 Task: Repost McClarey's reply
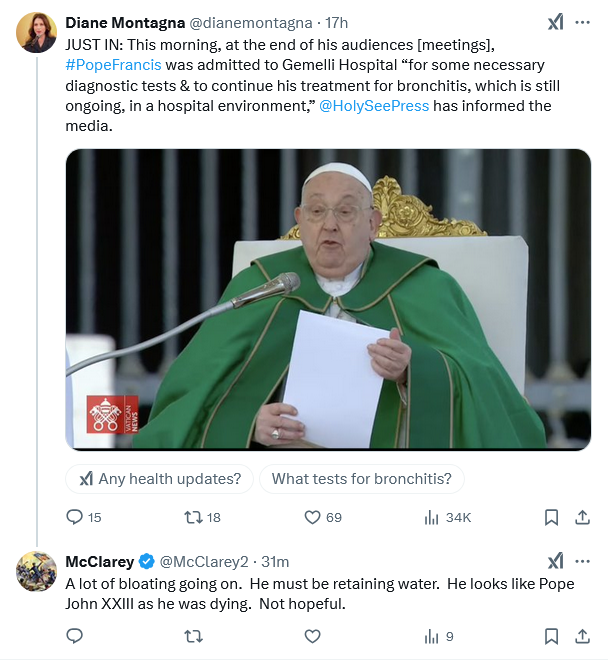(x=194, y=635)
